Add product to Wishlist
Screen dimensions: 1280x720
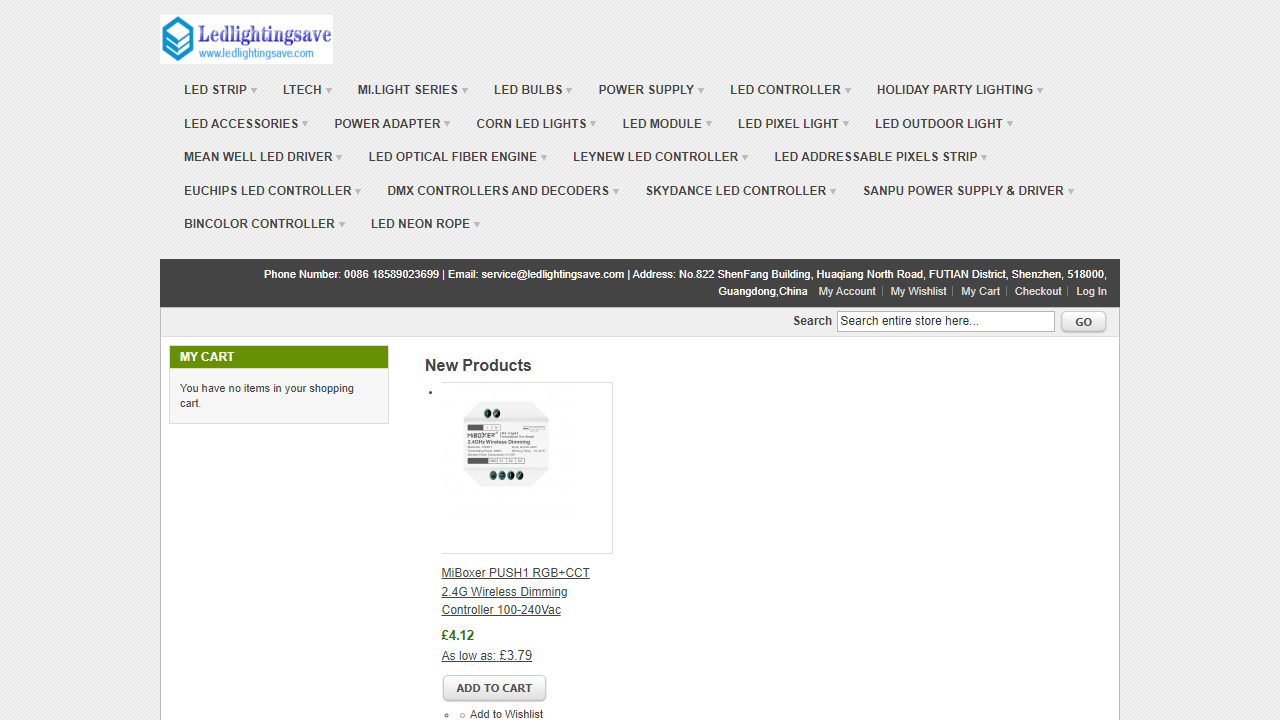click(506, 714)
